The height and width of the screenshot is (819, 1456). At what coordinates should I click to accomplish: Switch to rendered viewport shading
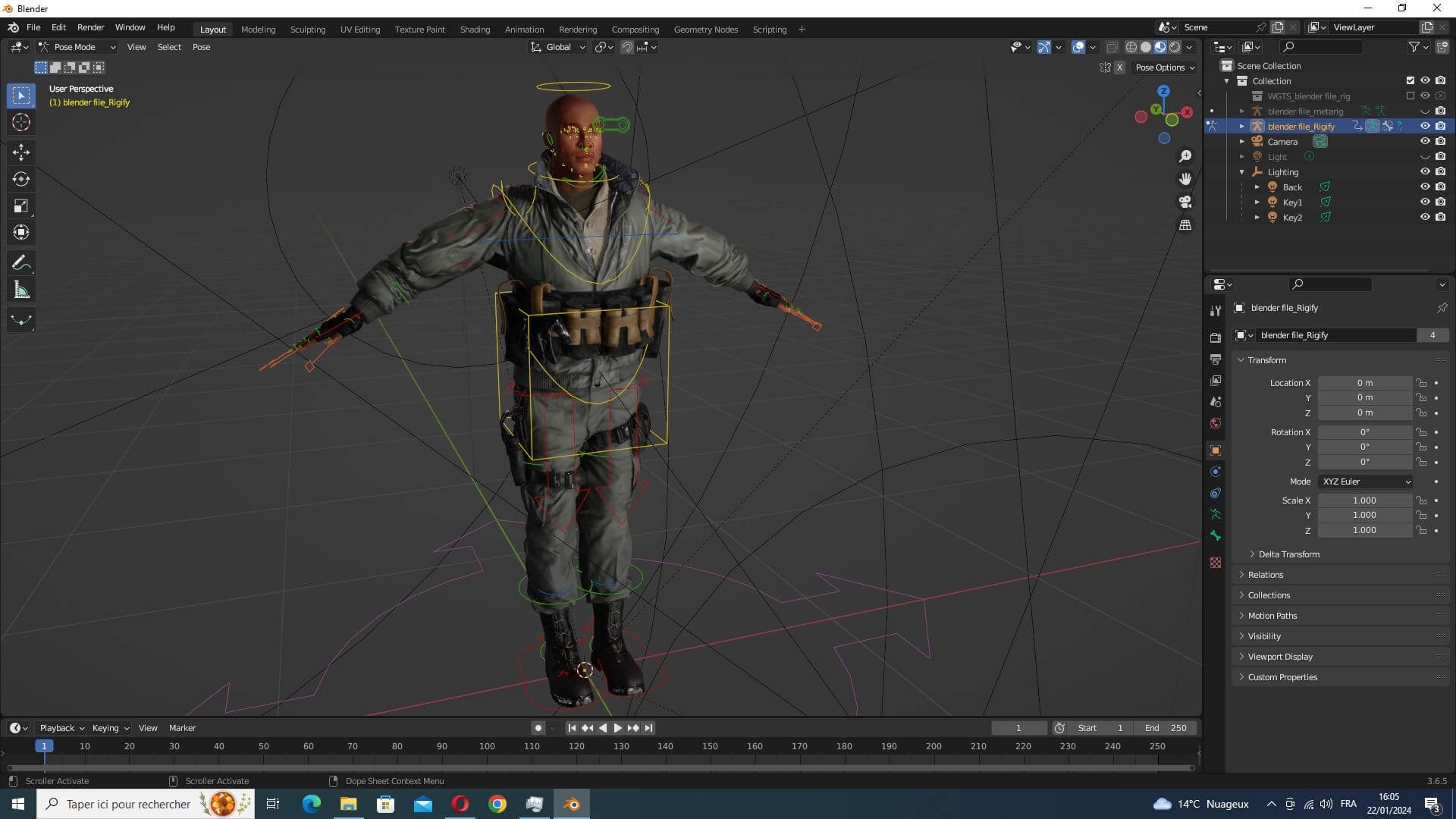point(1175,47)
